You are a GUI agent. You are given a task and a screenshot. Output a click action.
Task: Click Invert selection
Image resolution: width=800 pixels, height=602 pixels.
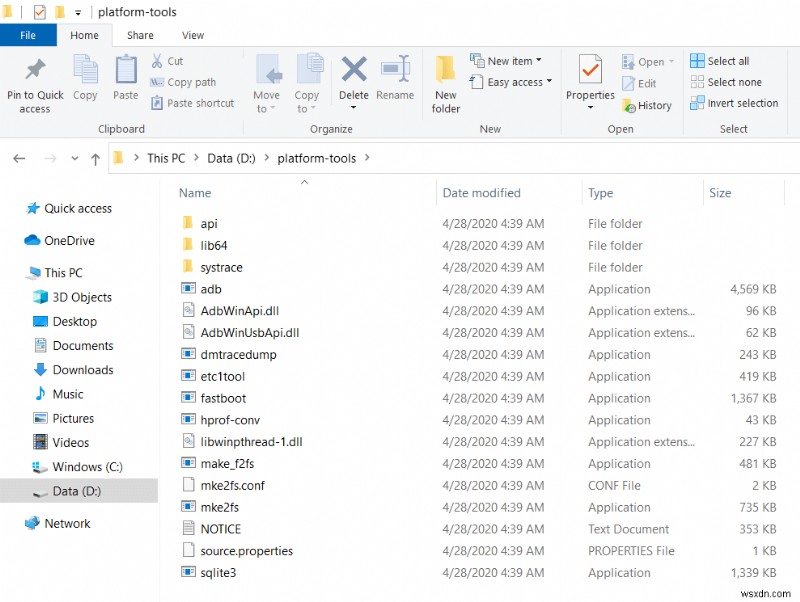coord(734,103)
